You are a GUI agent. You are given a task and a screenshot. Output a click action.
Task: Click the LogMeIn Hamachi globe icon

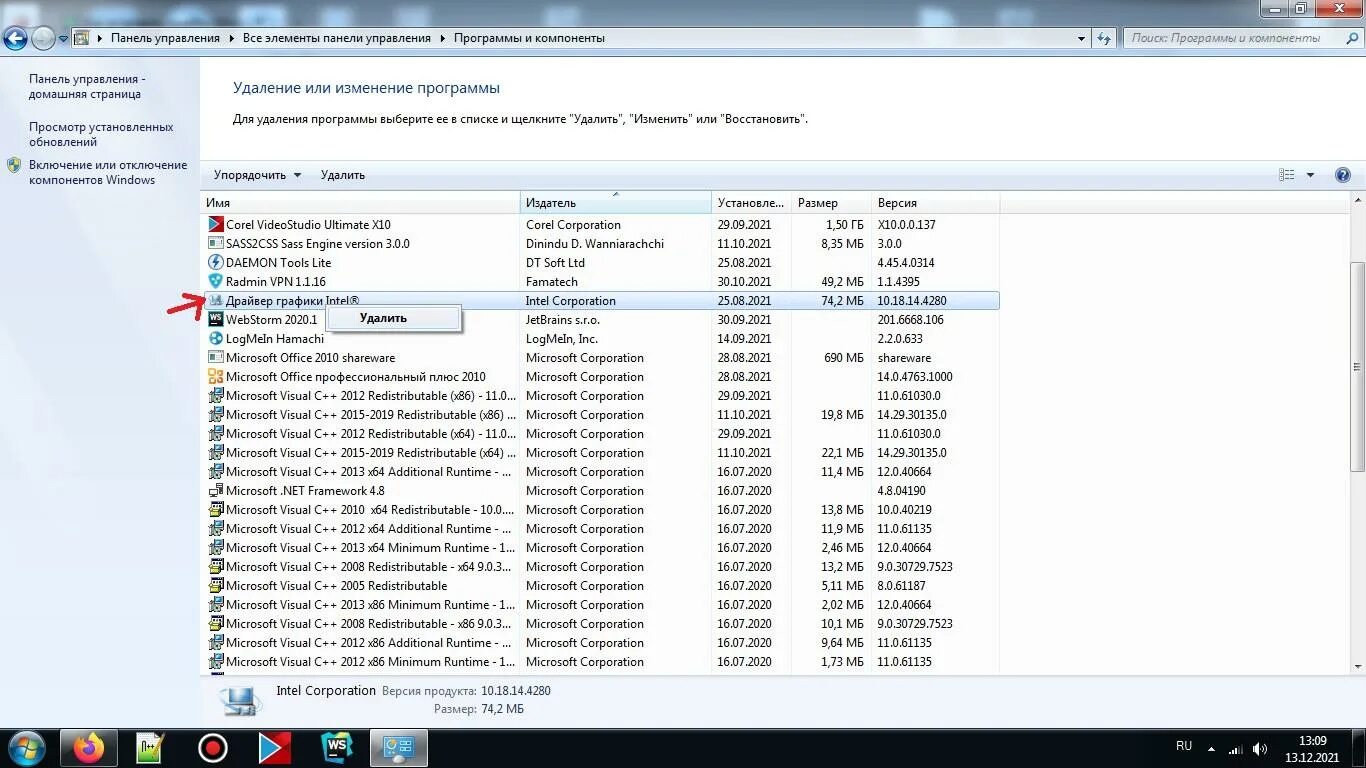click(215, 339)
